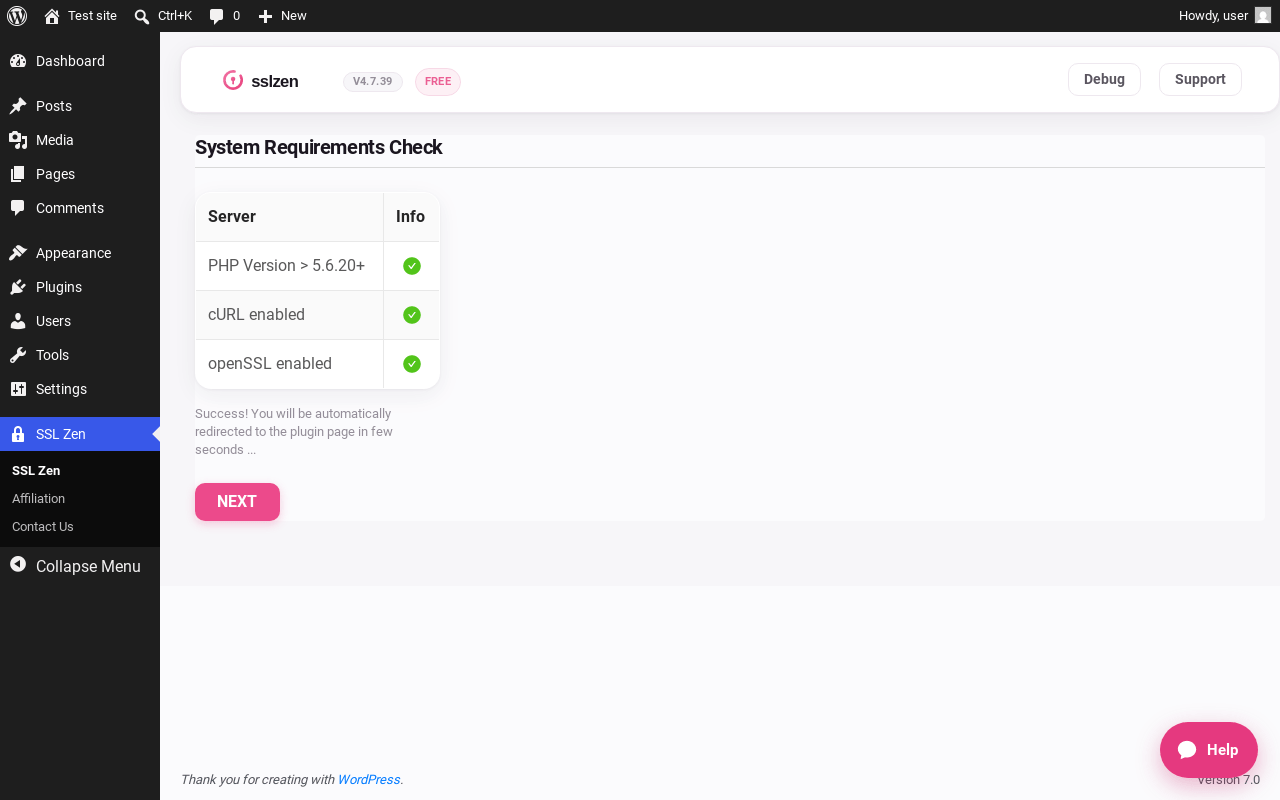Screen dimensions: 1280x800
Task: Click the PHP Version green checkmark
Action: (412, 266)
